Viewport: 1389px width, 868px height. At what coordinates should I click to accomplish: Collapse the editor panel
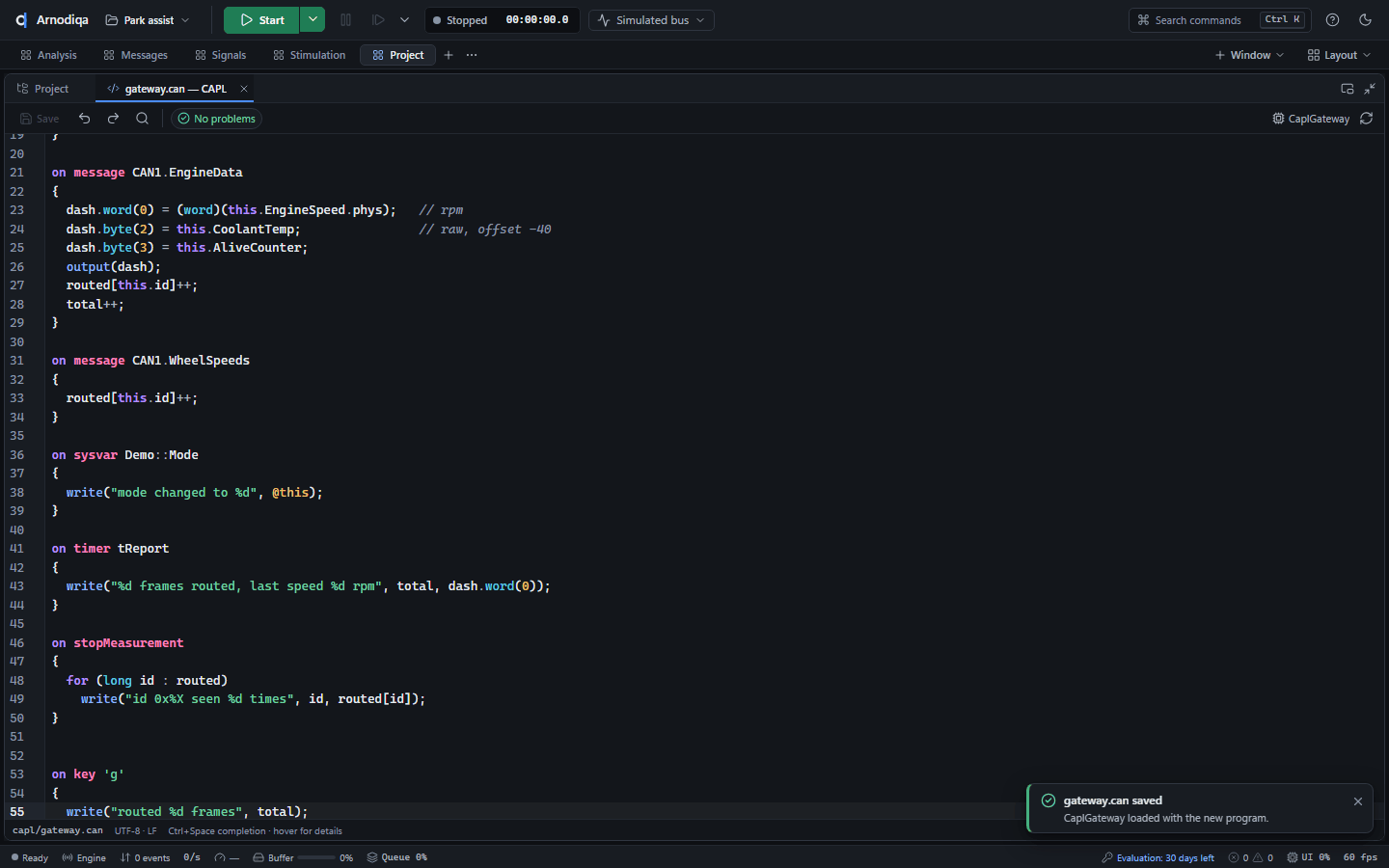point(1370,89)
